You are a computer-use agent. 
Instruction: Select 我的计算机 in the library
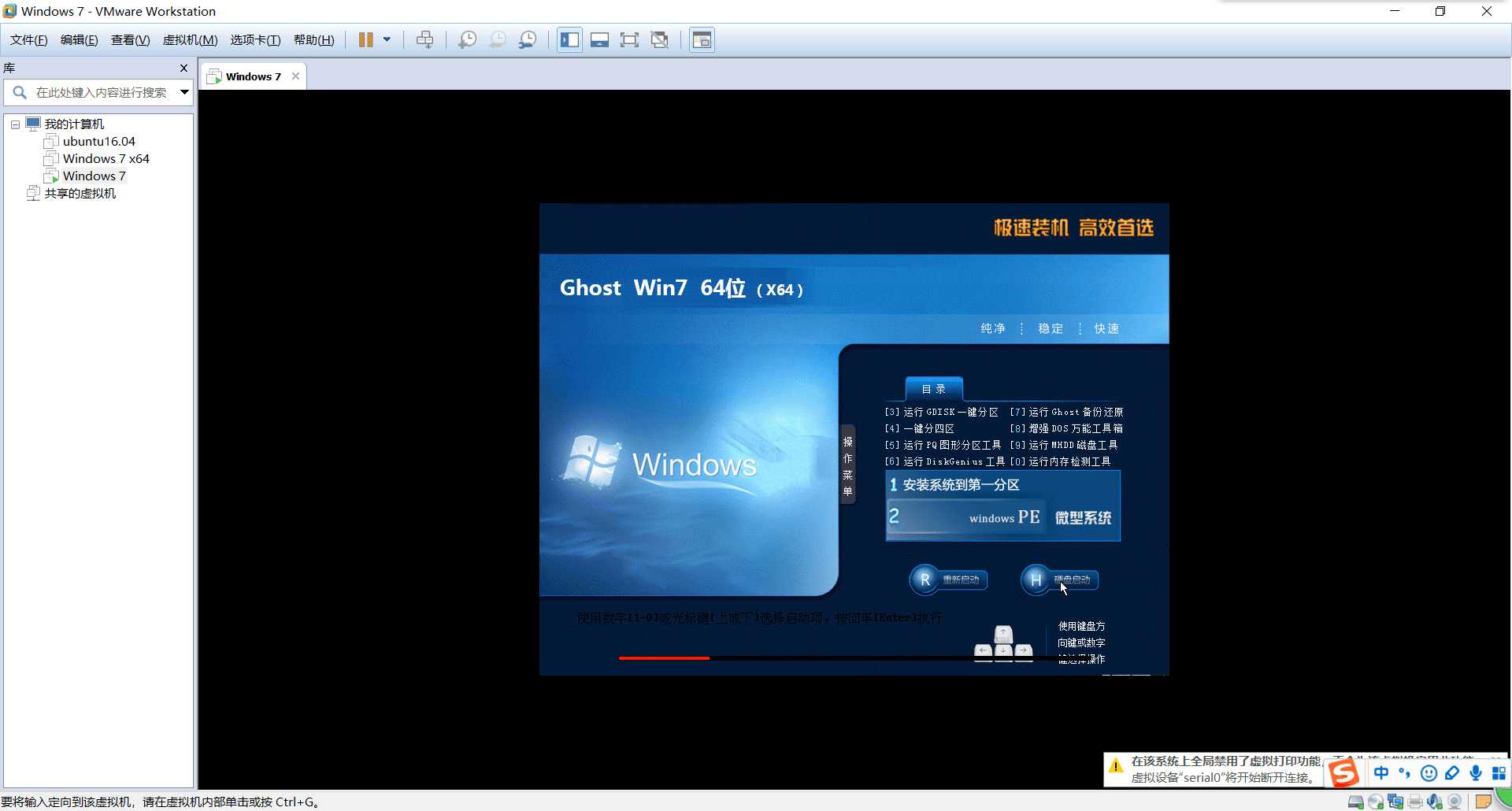pos(73,124)
